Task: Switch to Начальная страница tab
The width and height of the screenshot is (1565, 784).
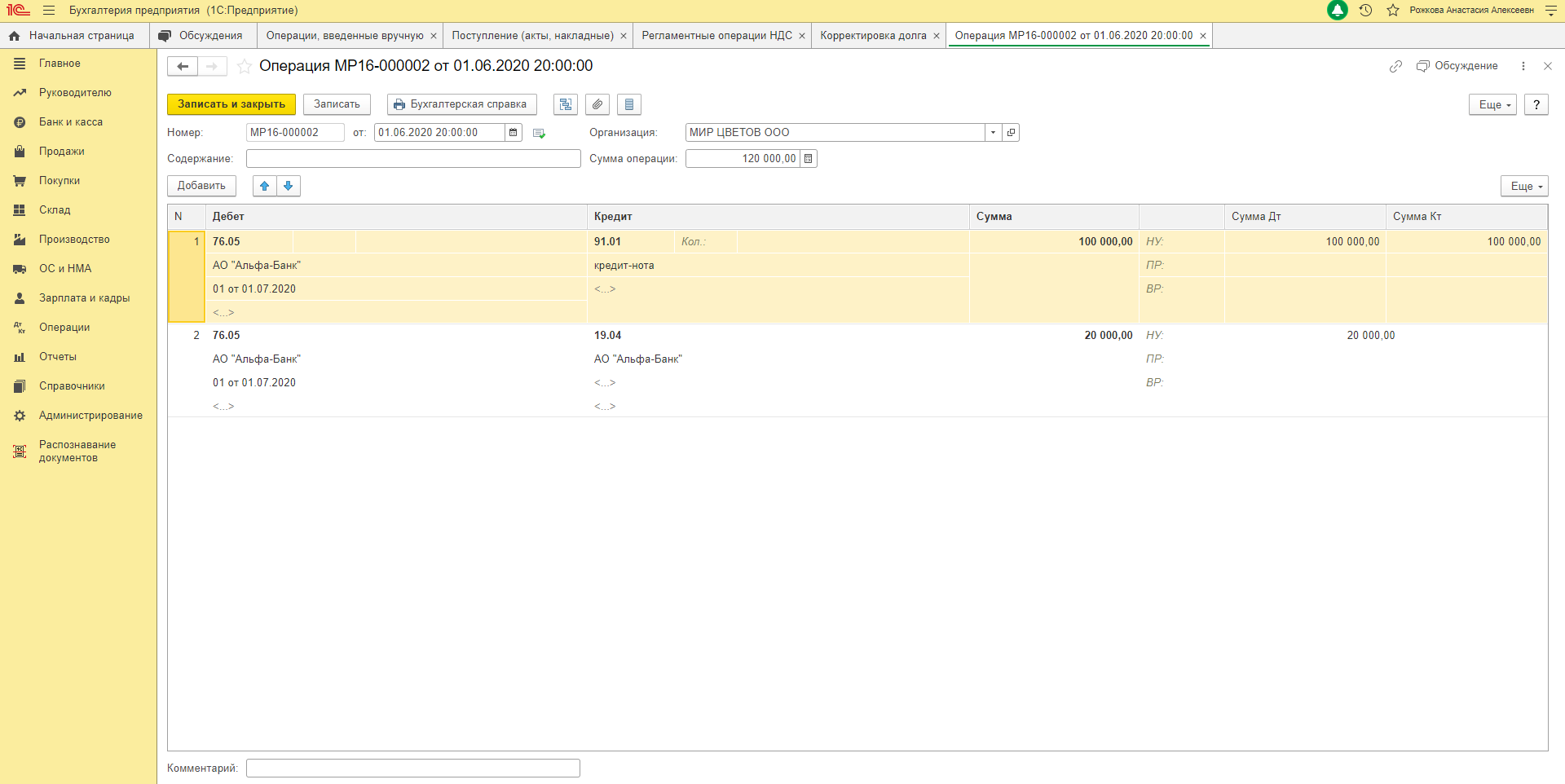Action: pyautogui.click(x=74, y=36)
